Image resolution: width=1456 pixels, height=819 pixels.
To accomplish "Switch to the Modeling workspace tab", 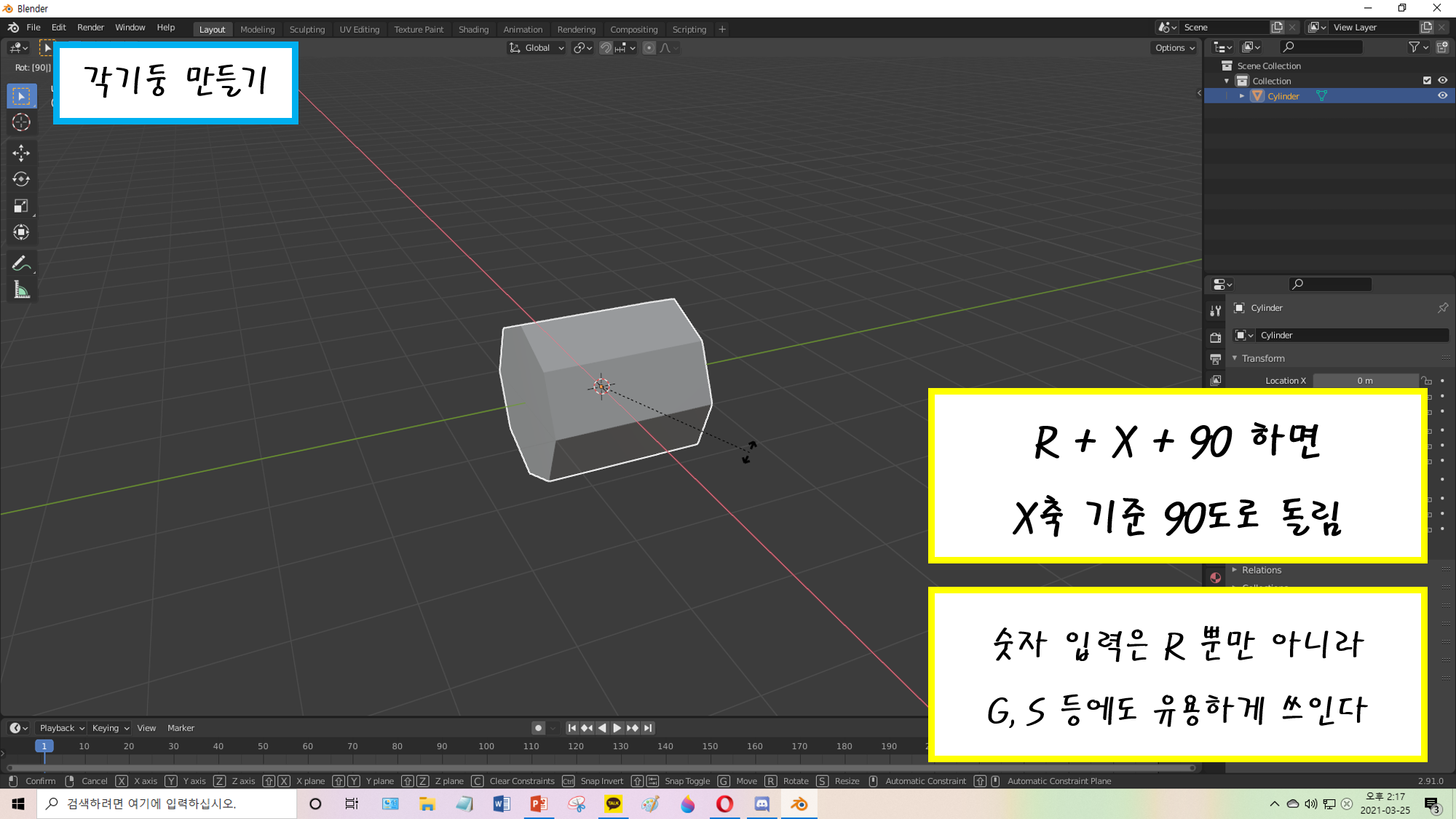I will pos(258,30).
